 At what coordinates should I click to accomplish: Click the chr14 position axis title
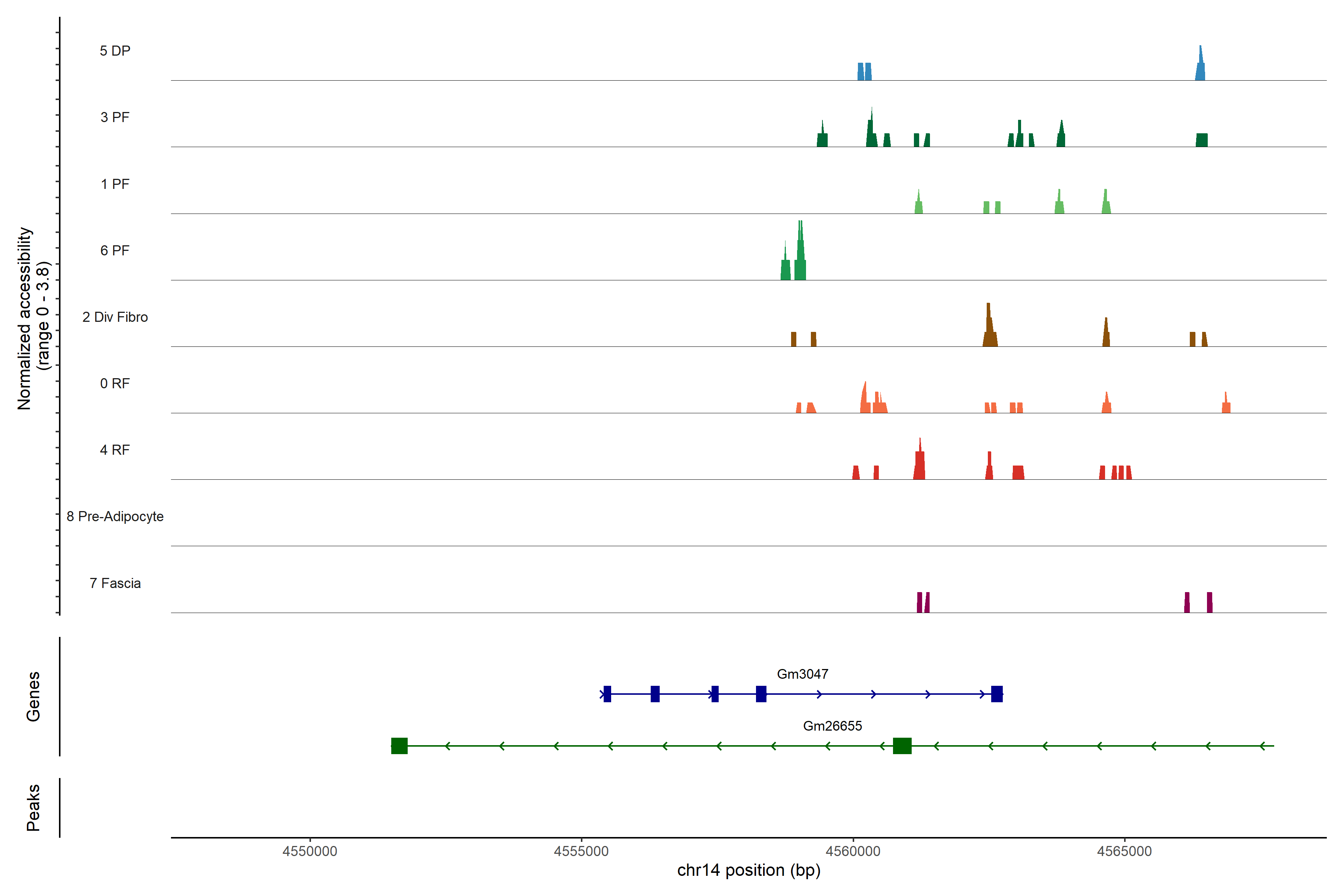coord(749,870)
